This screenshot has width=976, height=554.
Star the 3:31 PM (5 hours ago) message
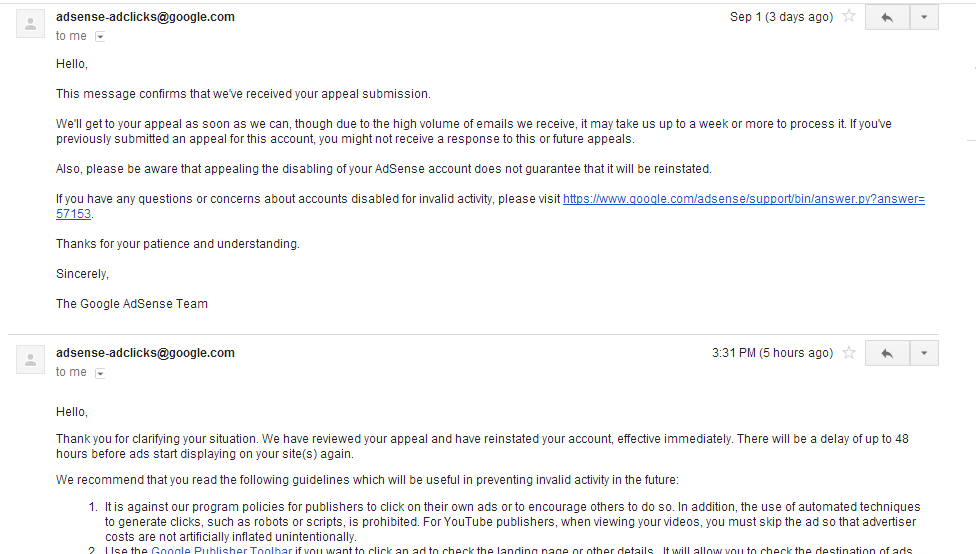849,353
